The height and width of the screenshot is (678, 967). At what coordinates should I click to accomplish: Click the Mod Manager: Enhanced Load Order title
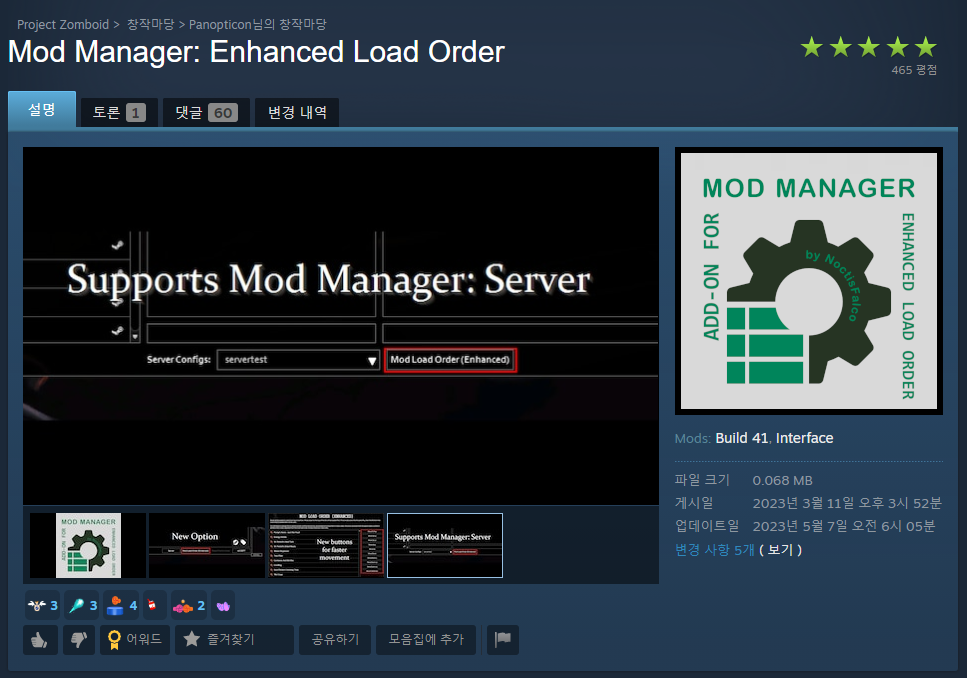click(257, 52)
